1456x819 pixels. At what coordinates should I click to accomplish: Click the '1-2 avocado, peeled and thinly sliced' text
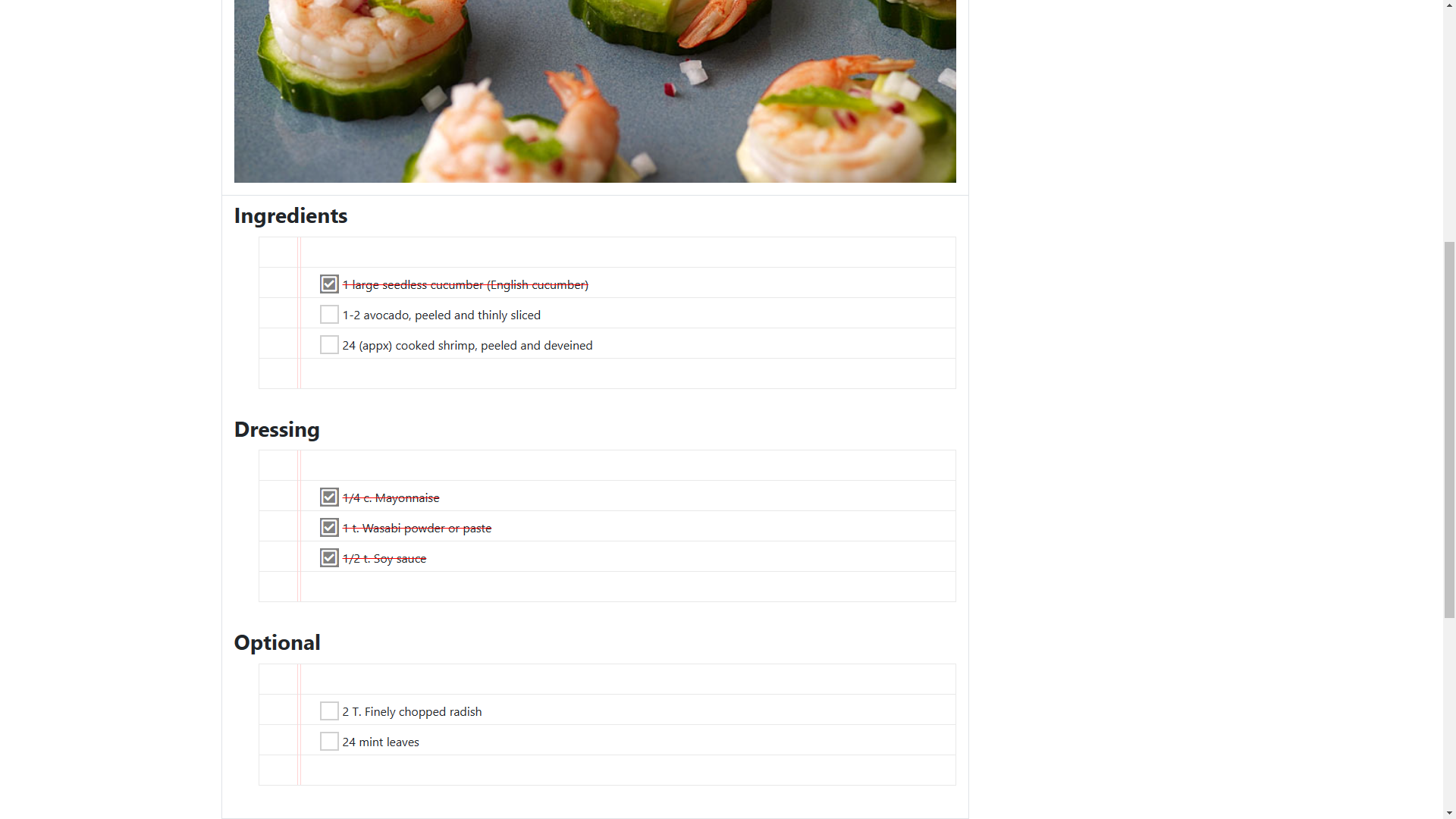(441, 315)
